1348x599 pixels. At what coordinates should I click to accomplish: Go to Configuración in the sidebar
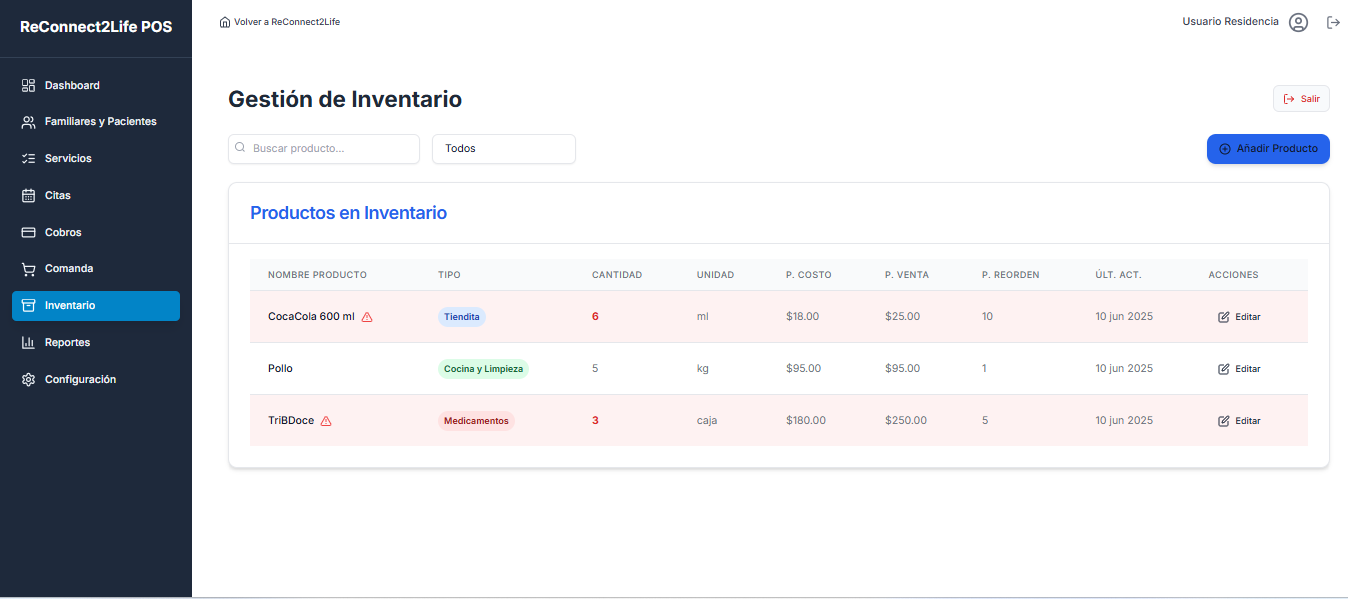tap(96, 380)
